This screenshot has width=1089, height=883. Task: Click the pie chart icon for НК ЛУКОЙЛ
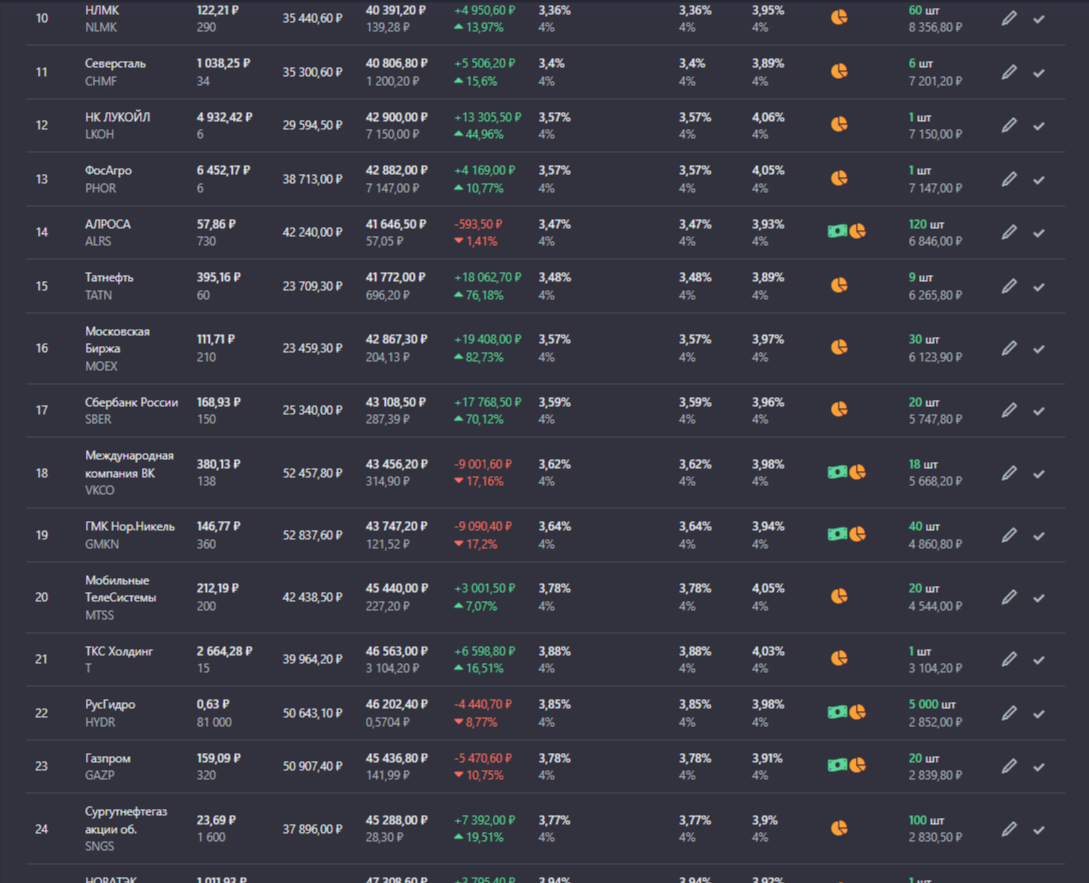pyautogui.click(x=840, y=124)
